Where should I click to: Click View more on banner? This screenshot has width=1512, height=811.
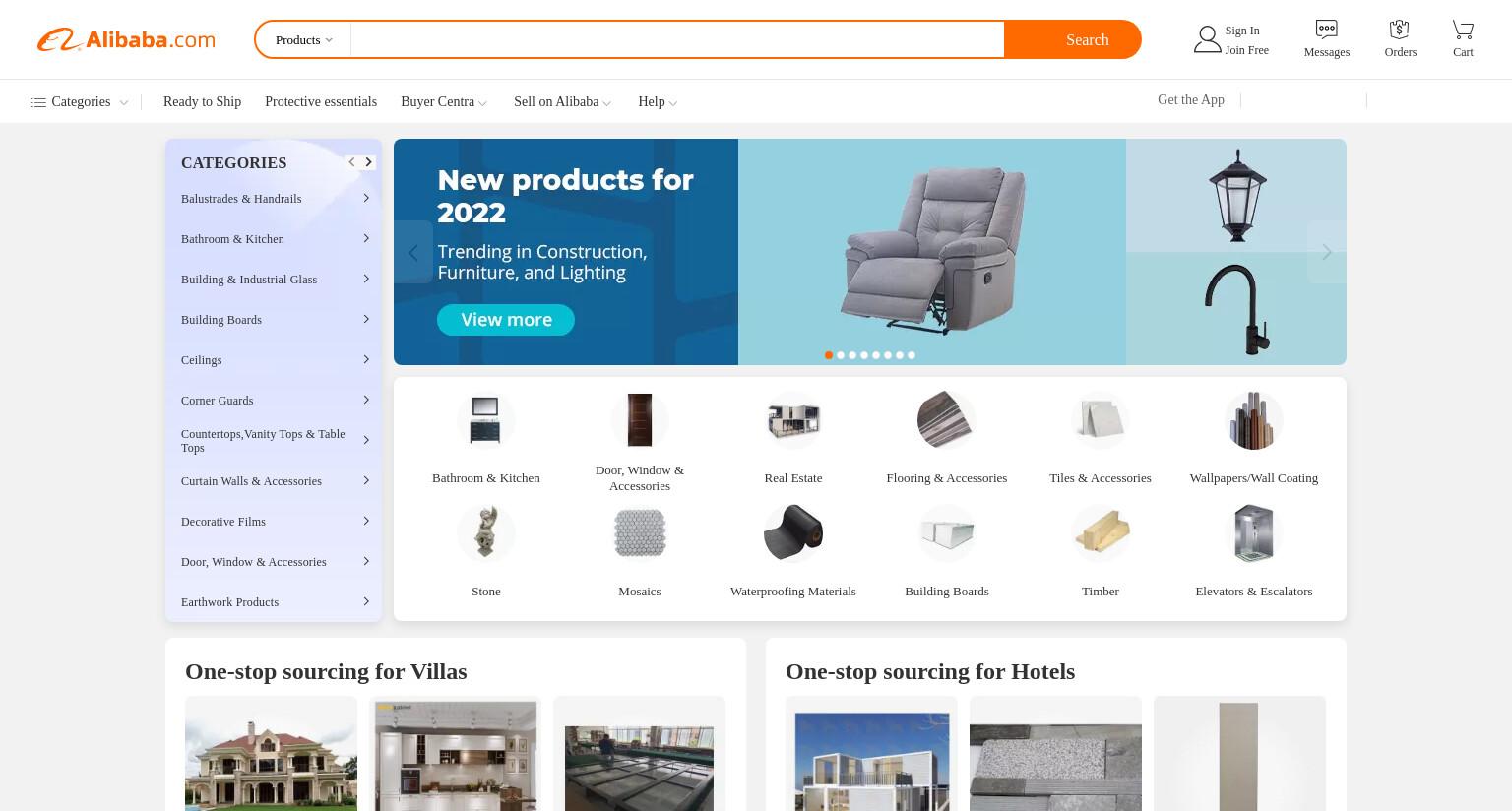[506, 319]
